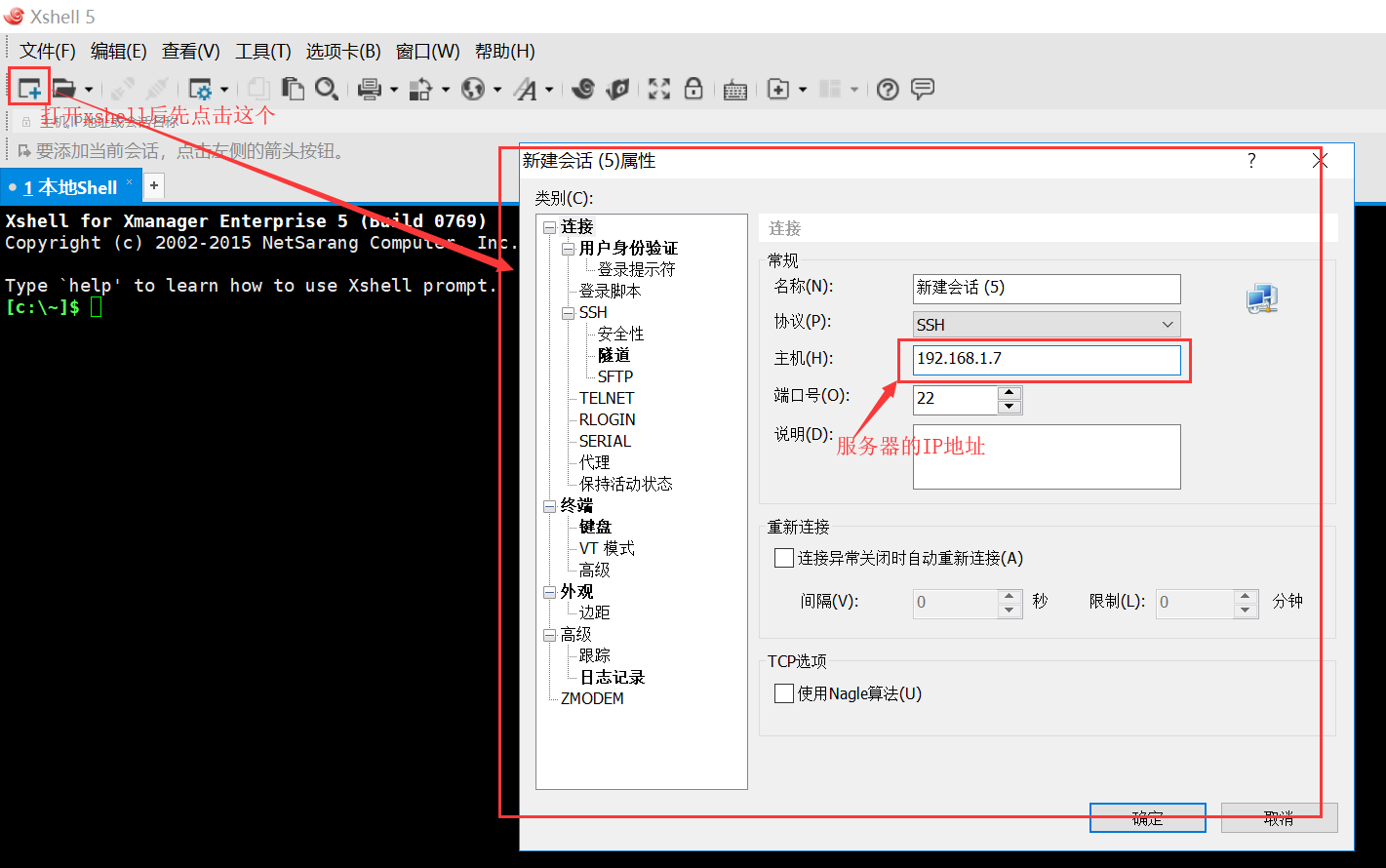This screenshot has height=868, width=1386.
Task: Collapse the 终端 tree node
Action: pos(550,506)
